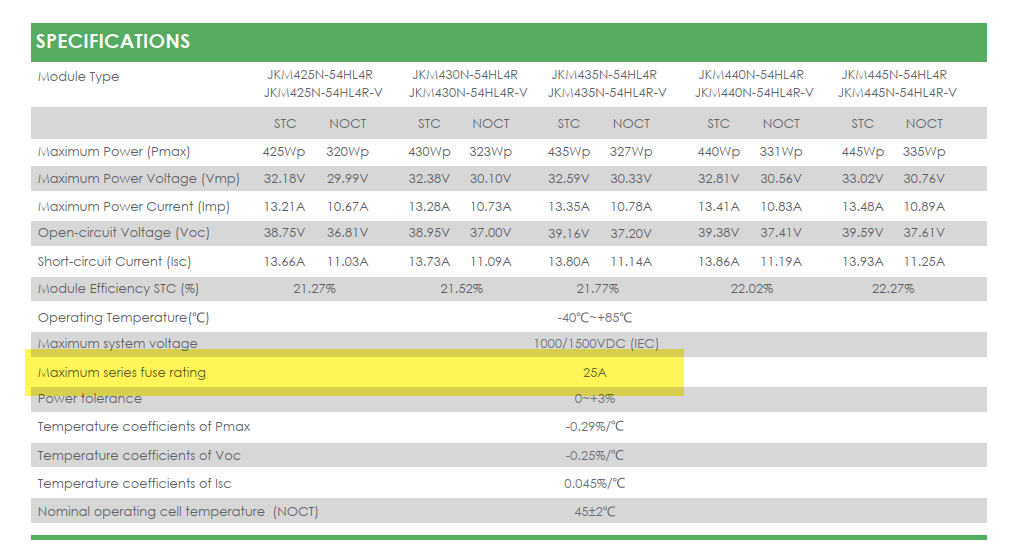Screen dimensions: 1024x557
Task: Click the 21.27% efficiency value
Action: pyautogui.click(x=314, y=289)
